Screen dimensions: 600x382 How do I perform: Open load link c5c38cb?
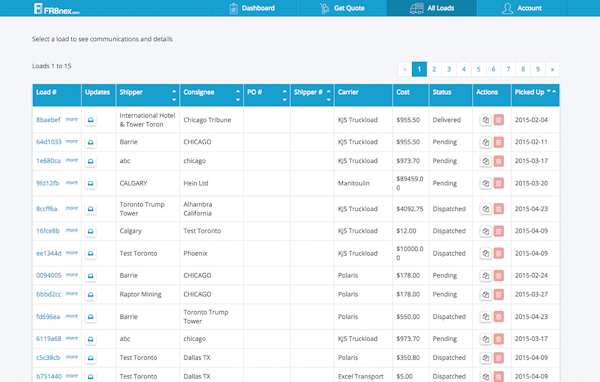pos(48,358)
